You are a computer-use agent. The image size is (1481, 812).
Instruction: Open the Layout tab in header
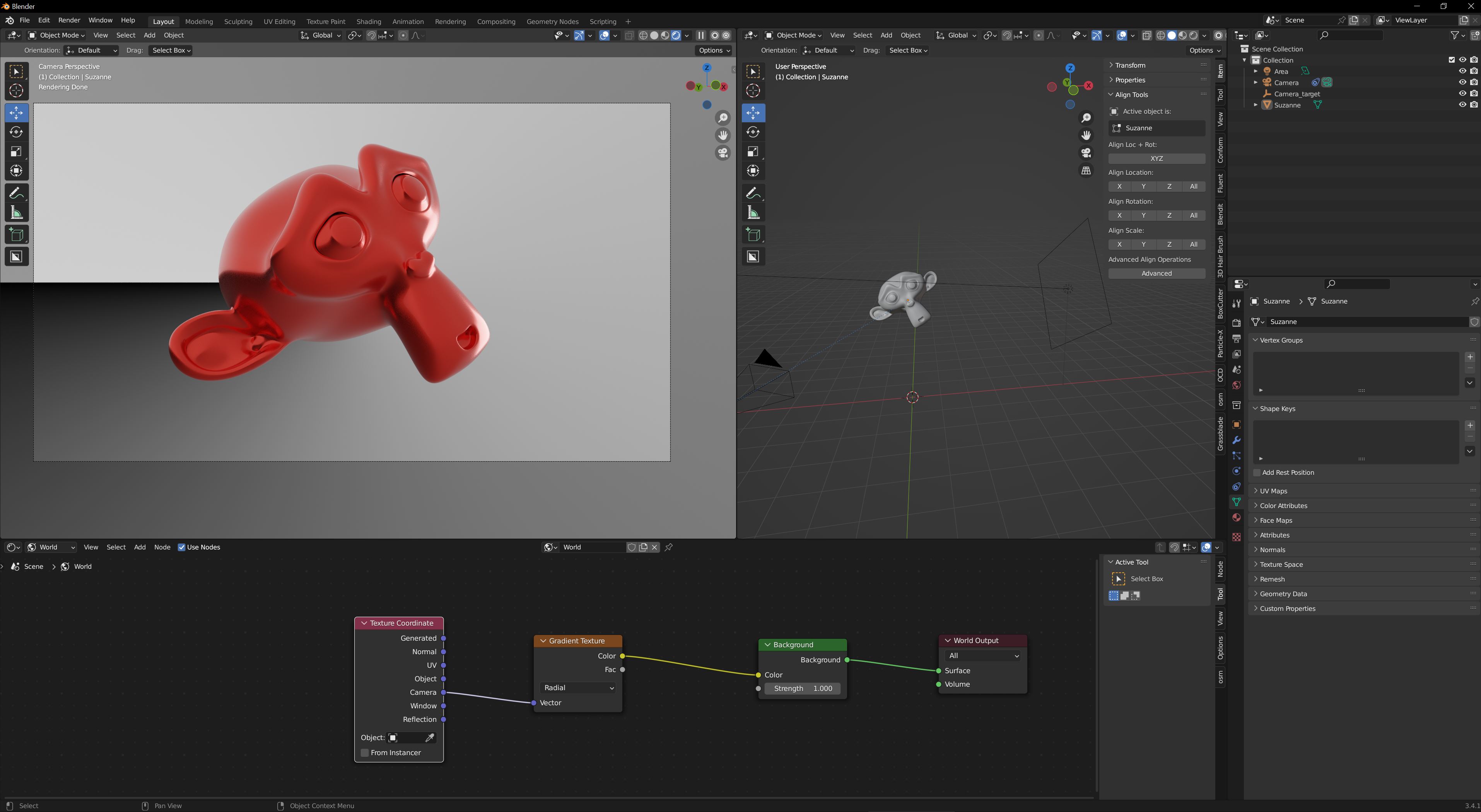(163, 20)
